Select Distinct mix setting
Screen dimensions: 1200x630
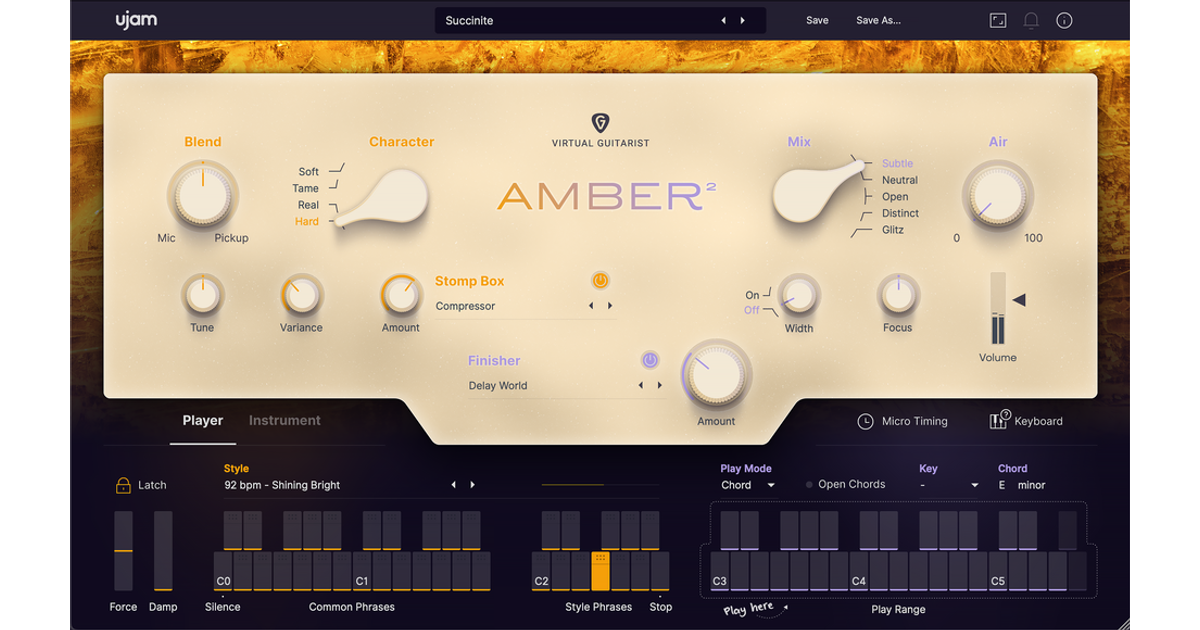coord(900,213)
